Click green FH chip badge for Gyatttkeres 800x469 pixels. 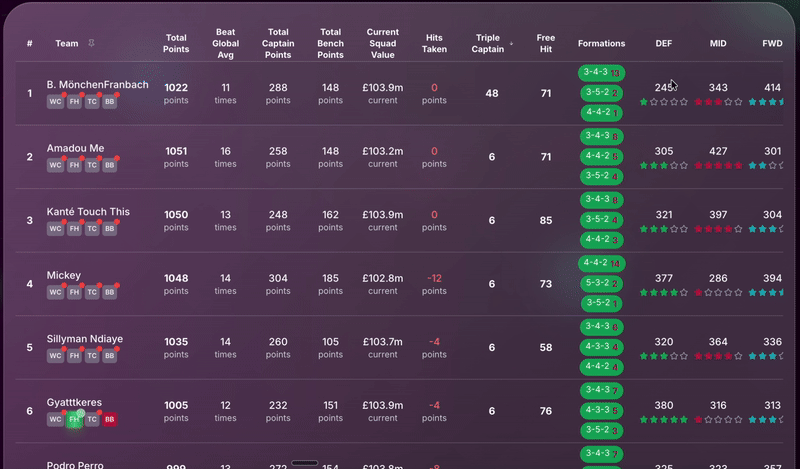tap(74, 419)
